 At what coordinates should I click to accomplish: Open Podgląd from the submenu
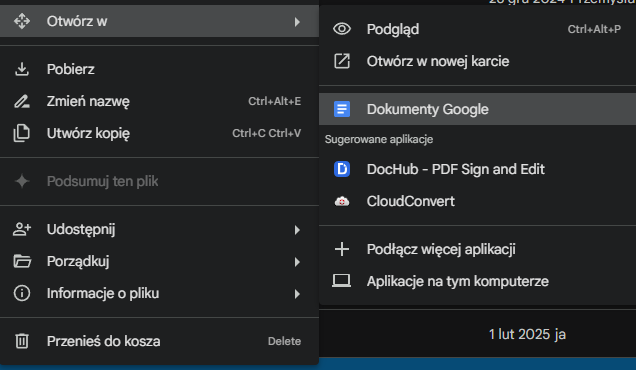coord(477,29)
